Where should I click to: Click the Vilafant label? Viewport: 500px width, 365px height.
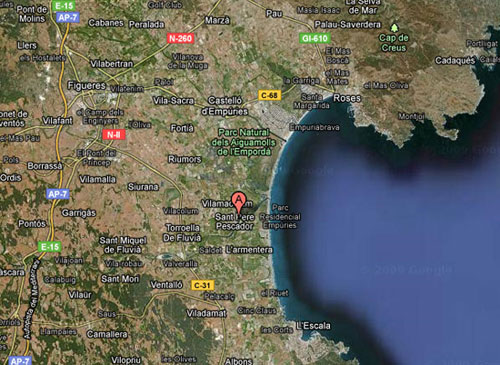(x=57, y=121)
